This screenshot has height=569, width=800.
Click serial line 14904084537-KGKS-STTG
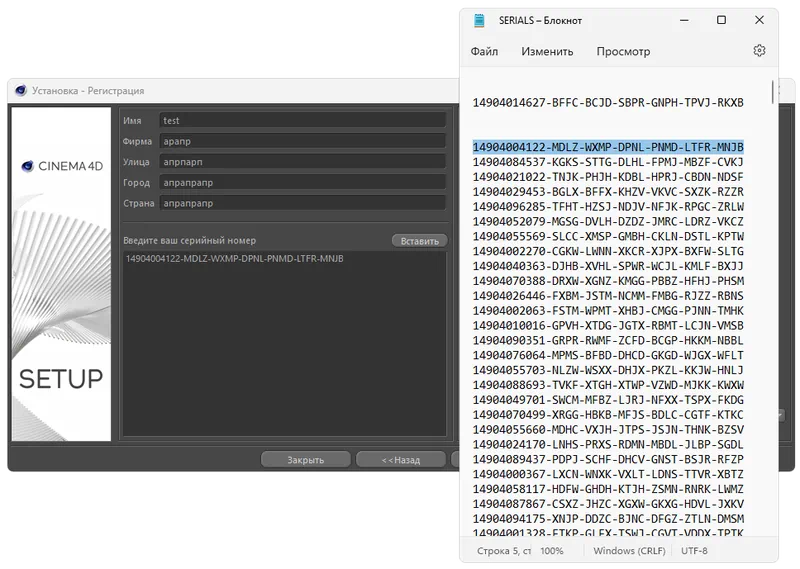click(x=608, y=162)
